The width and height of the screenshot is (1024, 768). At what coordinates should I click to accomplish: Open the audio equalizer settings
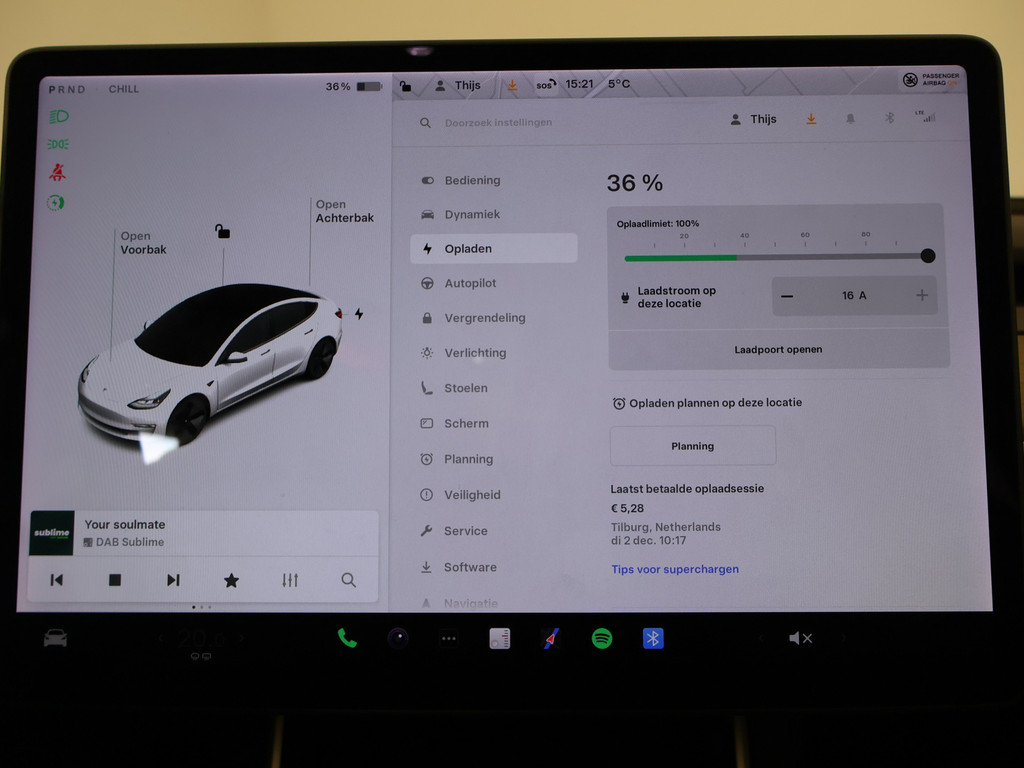pyautogui.click(x=290, y=580)
